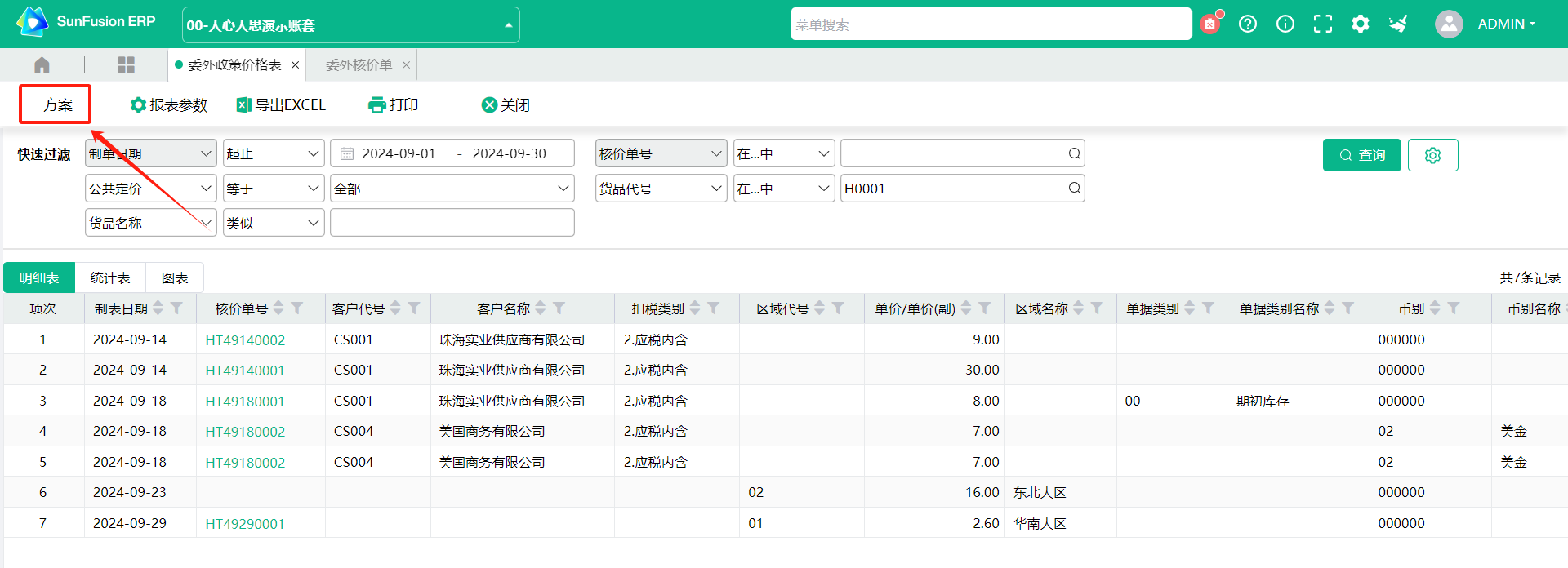Close the 委外核价单 tab
Viewport: 1568px width, 568px height.
click(x=406, y=64)
